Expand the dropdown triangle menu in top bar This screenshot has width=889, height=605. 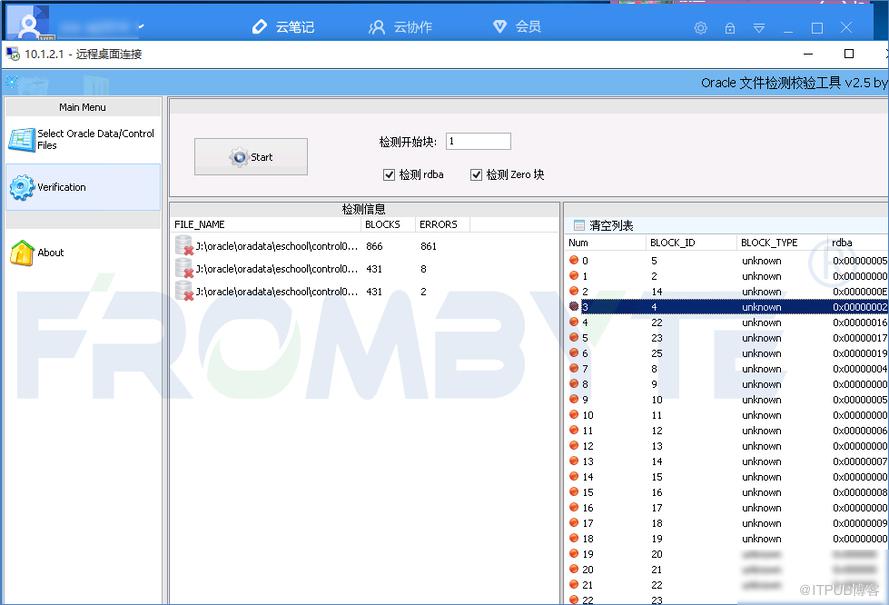click(759, 28)
